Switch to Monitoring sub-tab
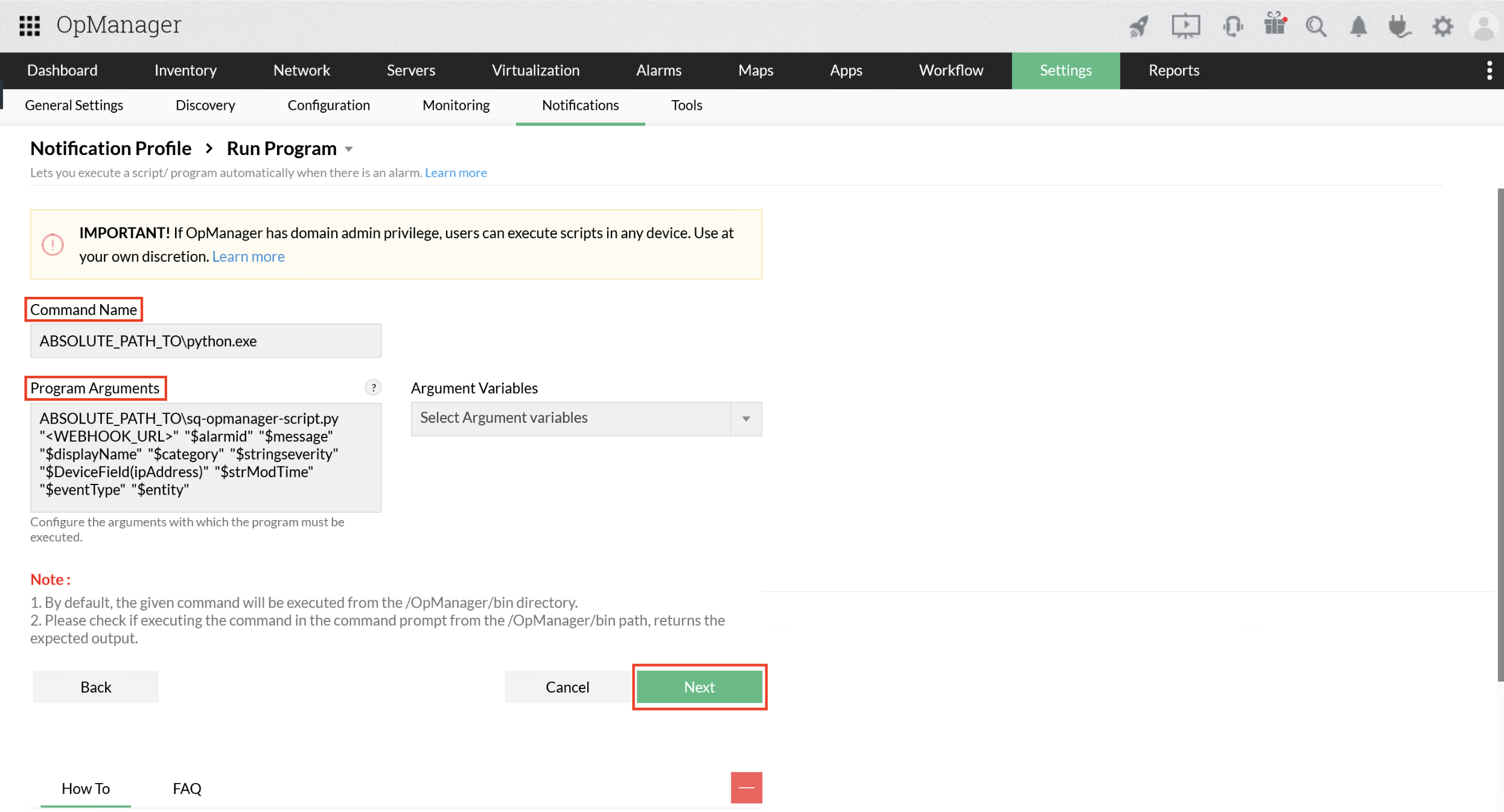Image resolution: width=1504 pixels, height=812 pixels. point(456,105)
